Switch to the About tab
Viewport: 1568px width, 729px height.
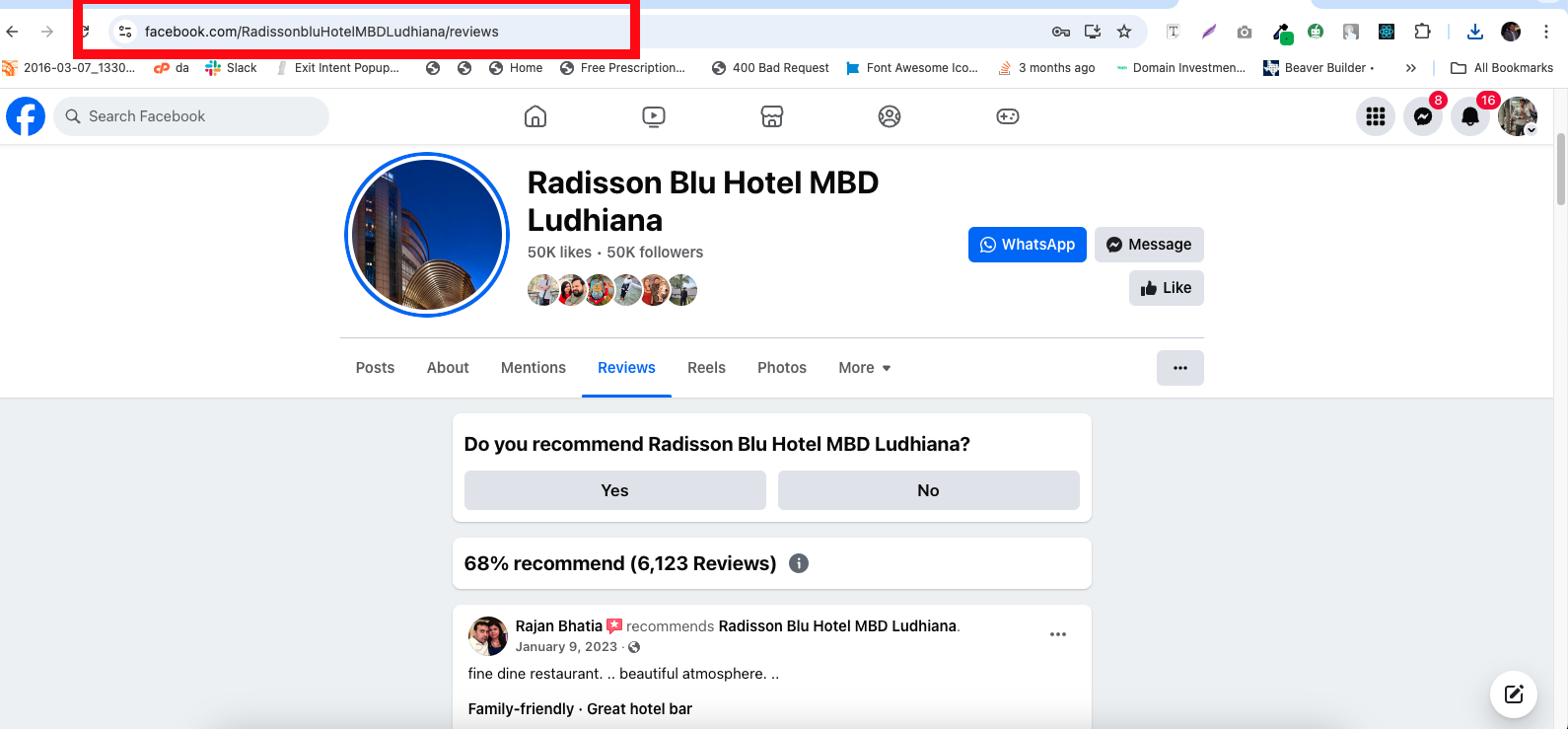[x=448, y=368]
